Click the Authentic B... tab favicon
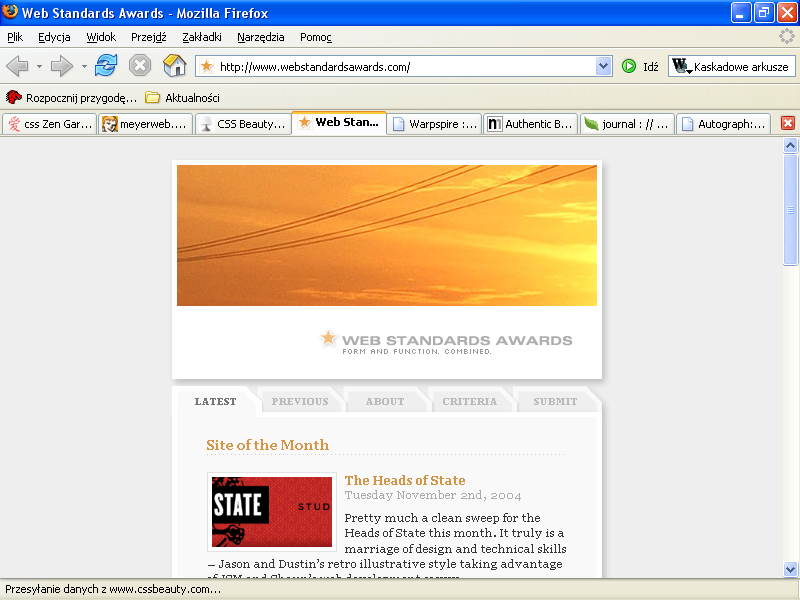The image size is (800, 600). coord(494,123)
